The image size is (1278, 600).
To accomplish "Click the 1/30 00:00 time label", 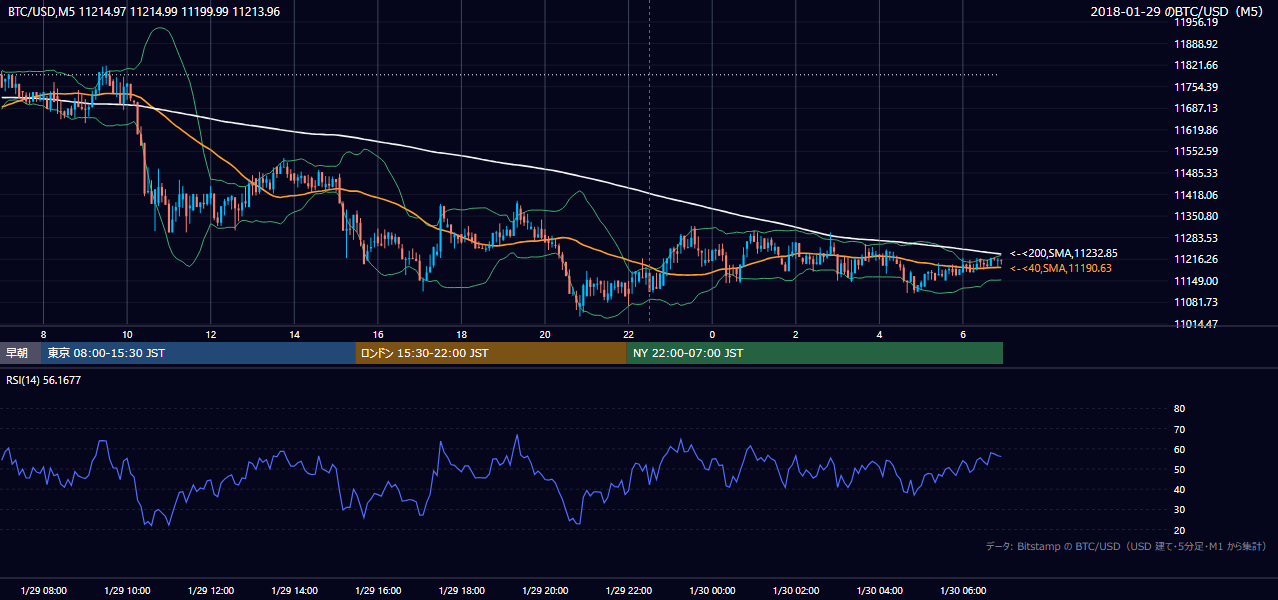I will coord(712,590).
